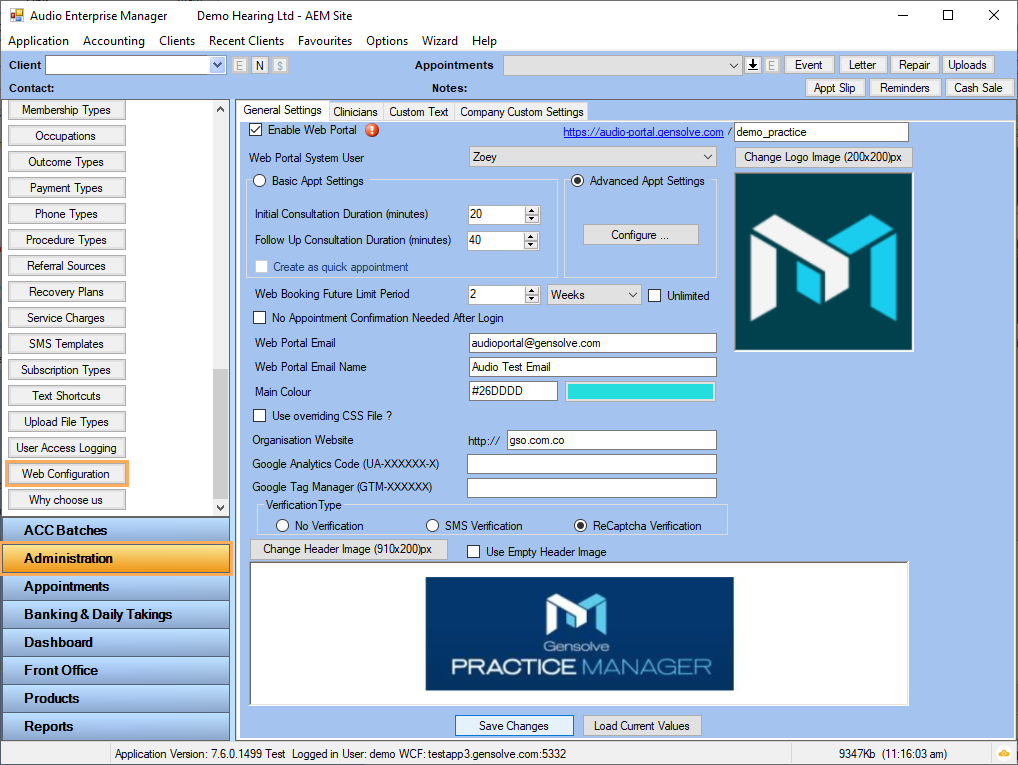Open the Weeks period dropdown
Screen dimensions: 1018x765
coord(631,294)
